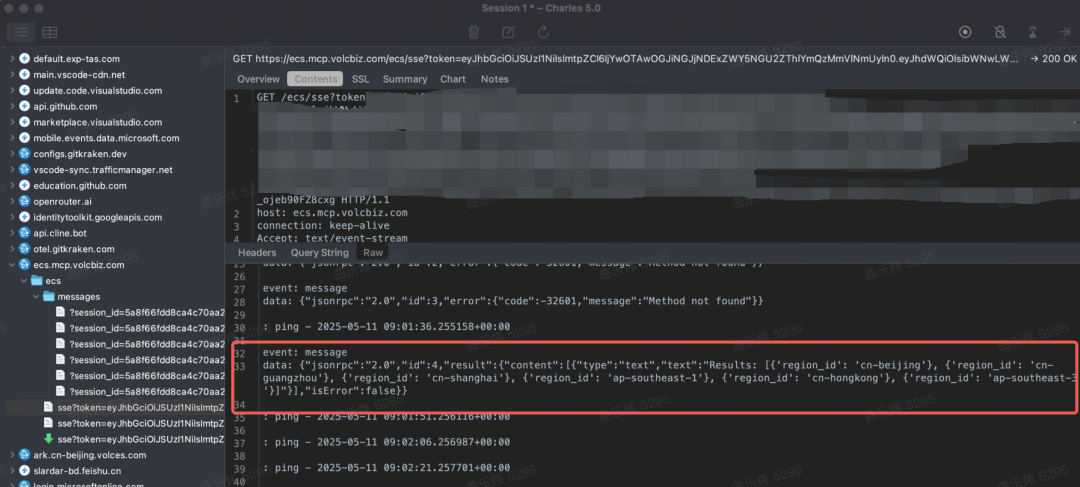Show the Headers response sub-tab
The image size is (1080, 487).
257,253
